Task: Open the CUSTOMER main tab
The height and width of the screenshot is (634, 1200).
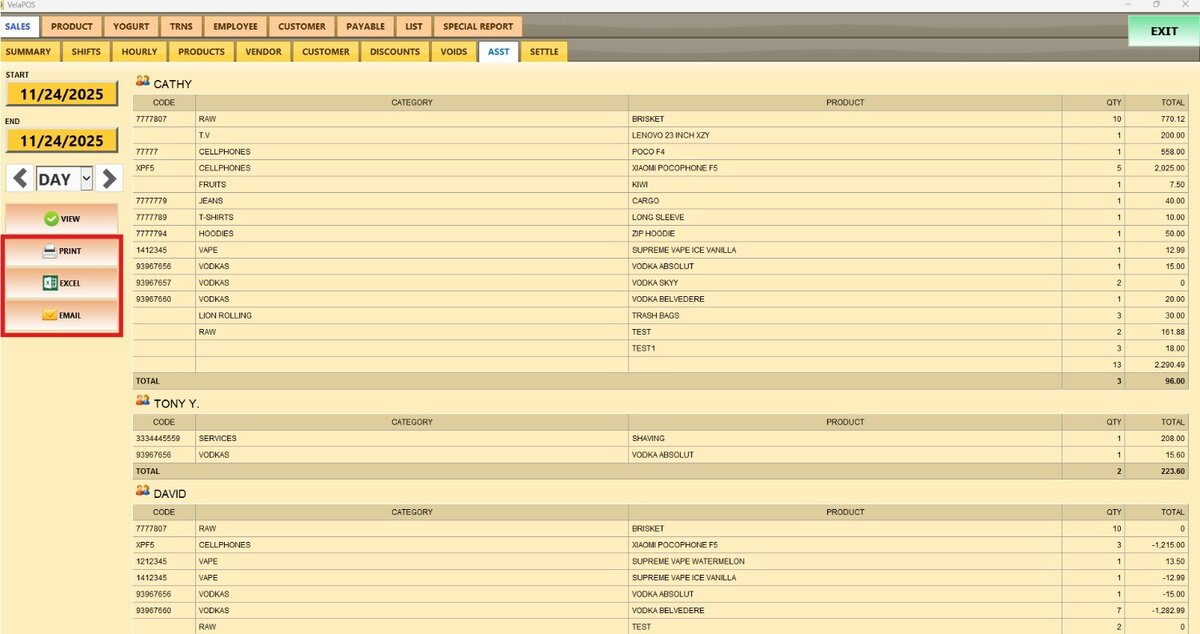Action: pos(301,27)
